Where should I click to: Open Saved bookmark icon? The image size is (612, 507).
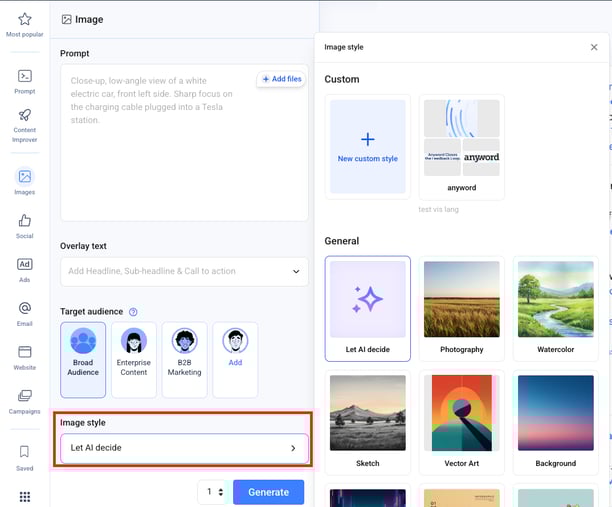coord(25,452)
